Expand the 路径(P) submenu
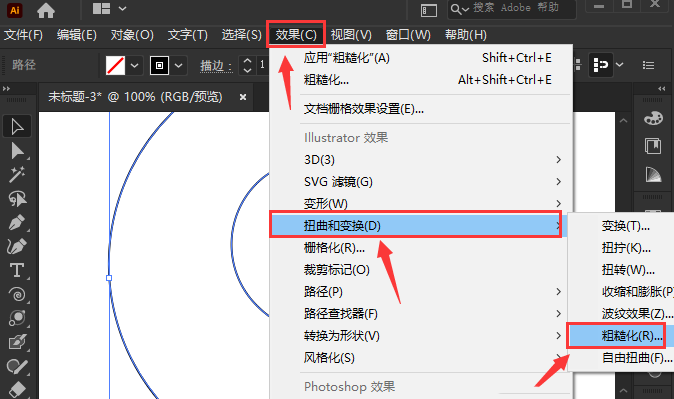This screenshot has height=399, width=674. click(x=421, y=292)
